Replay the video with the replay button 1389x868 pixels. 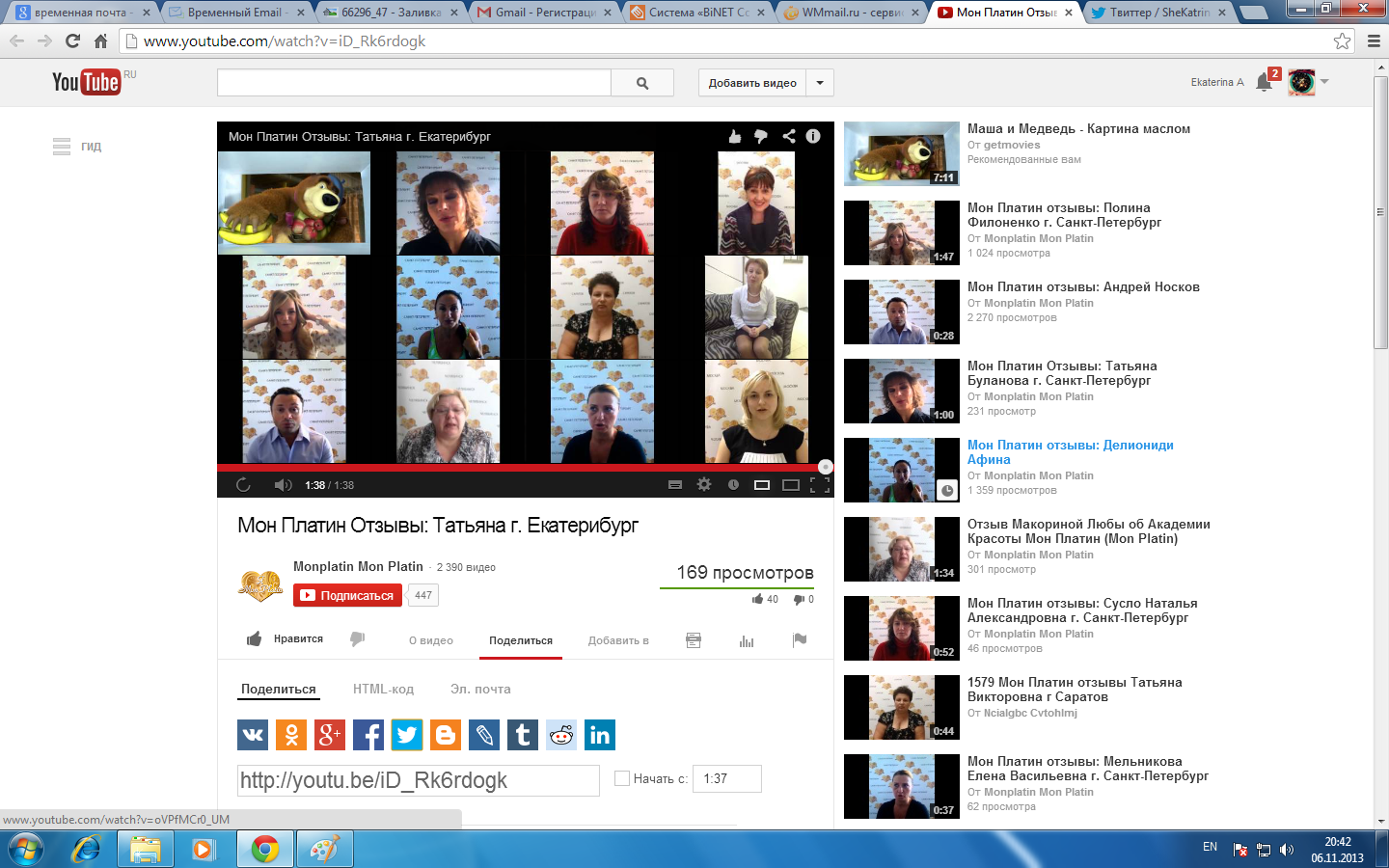point(243,485)
